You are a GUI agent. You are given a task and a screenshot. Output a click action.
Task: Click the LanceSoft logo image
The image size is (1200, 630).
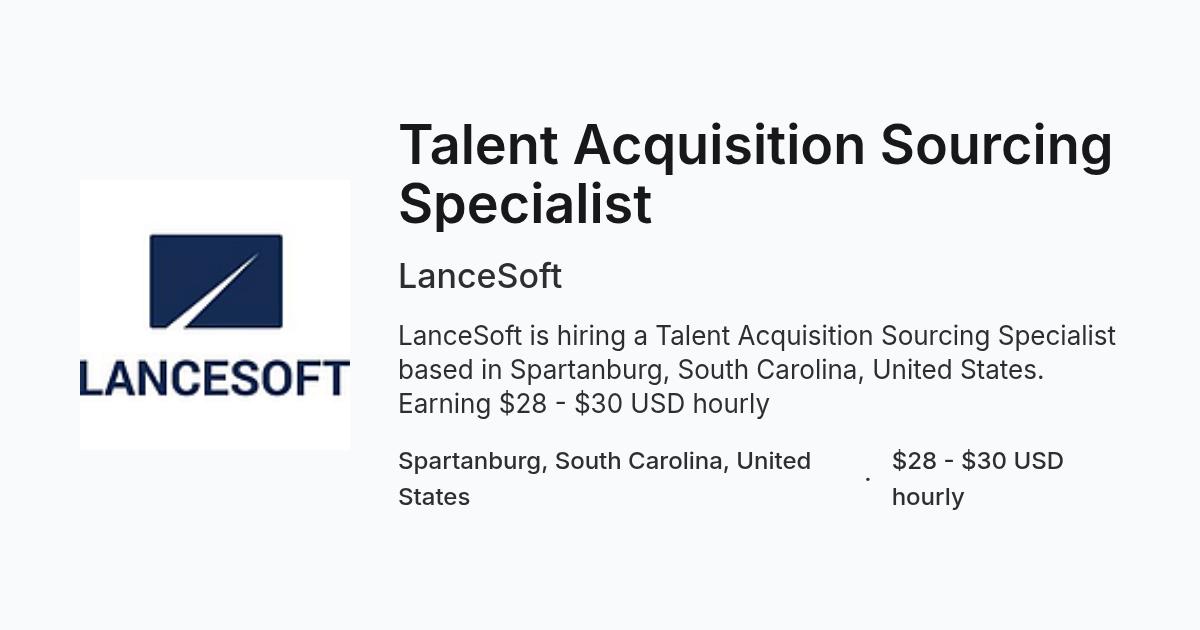[215, 315]
